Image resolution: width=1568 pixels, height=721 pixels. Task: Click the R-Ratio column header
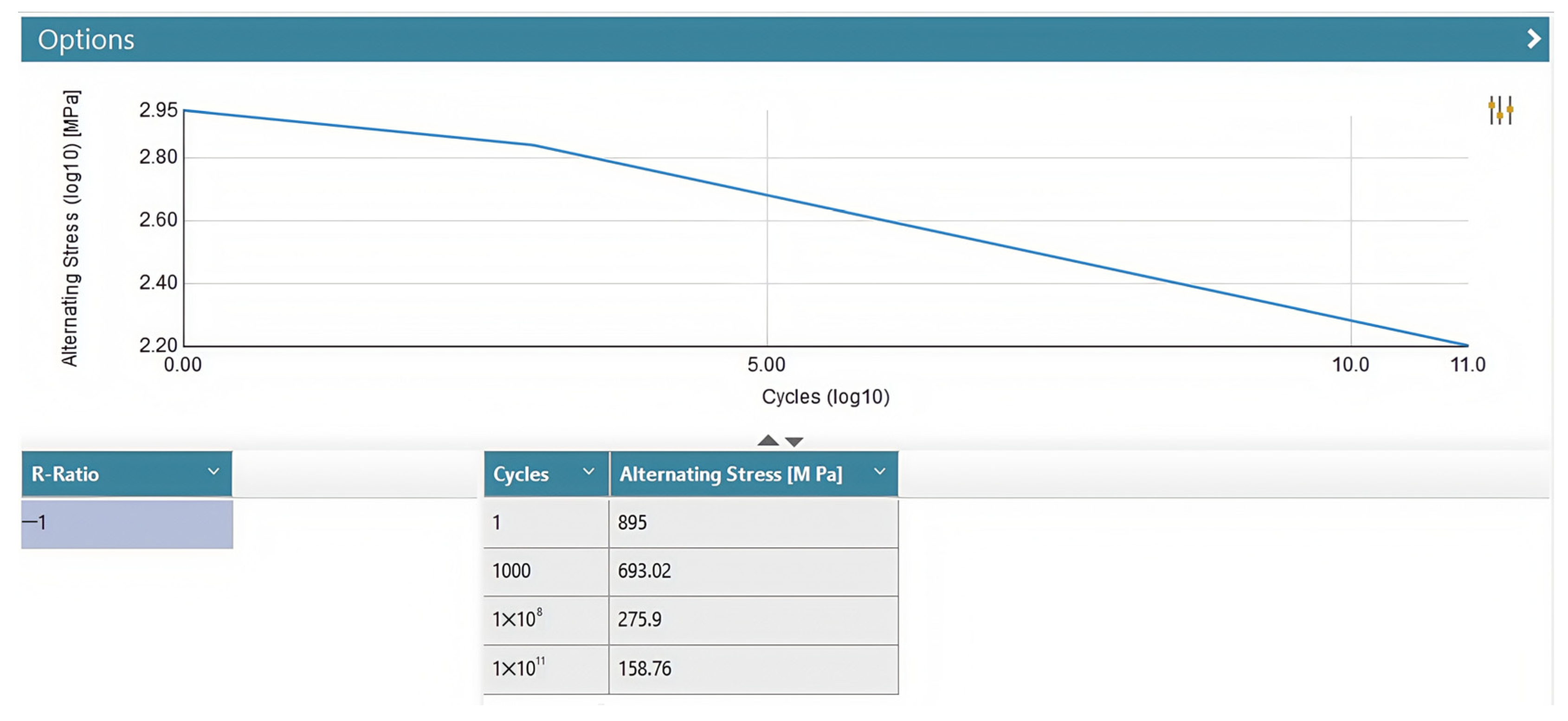point(65,474)
